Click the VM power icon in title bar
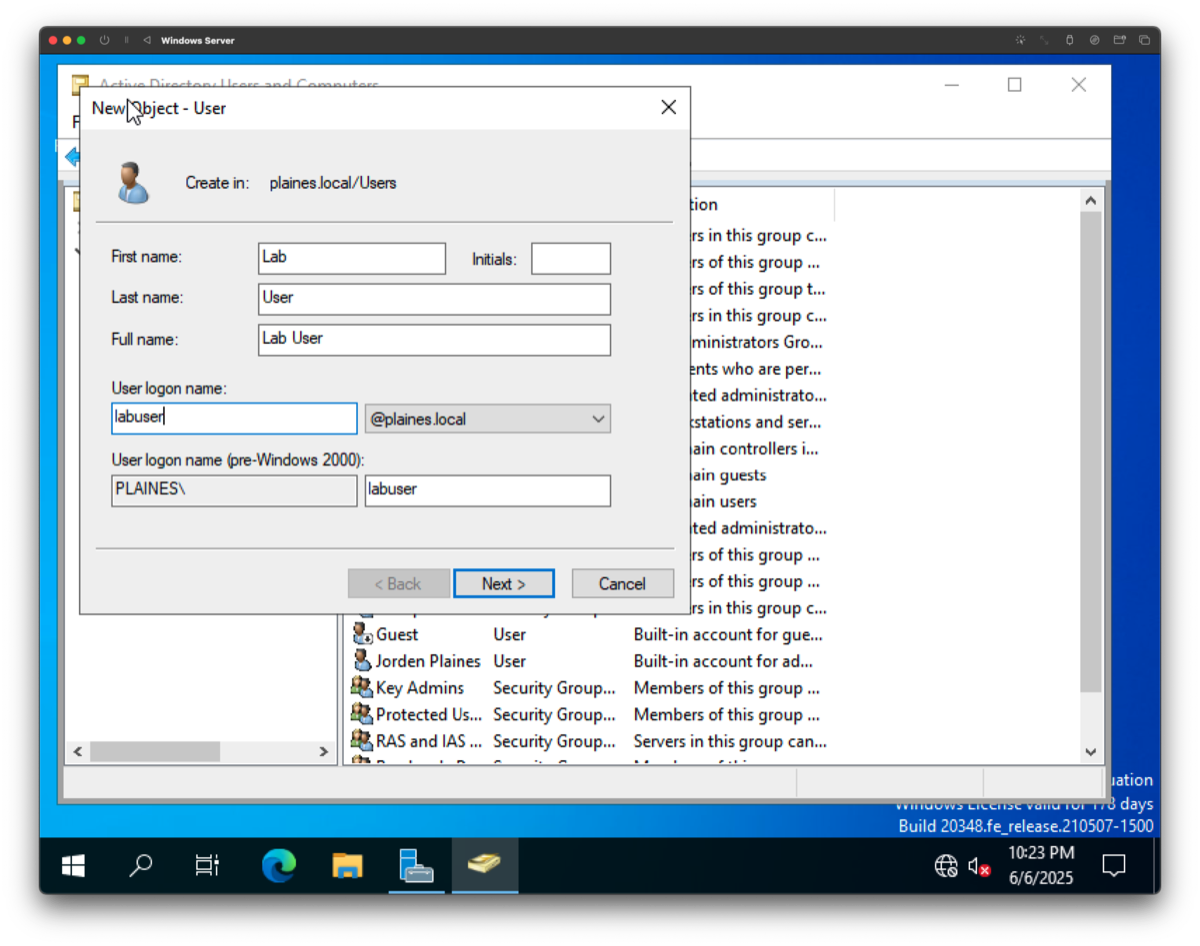1200x946 pixels. 104,40
